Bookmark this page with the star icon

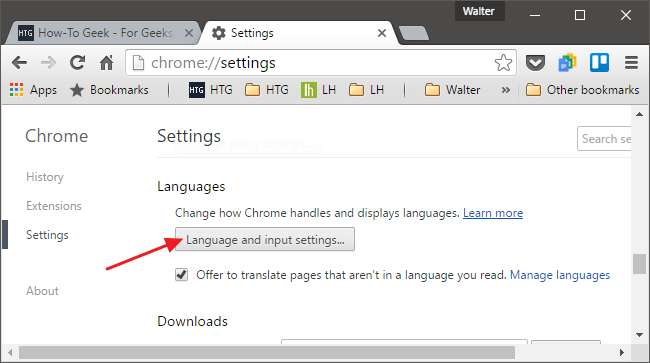point(503,63)
